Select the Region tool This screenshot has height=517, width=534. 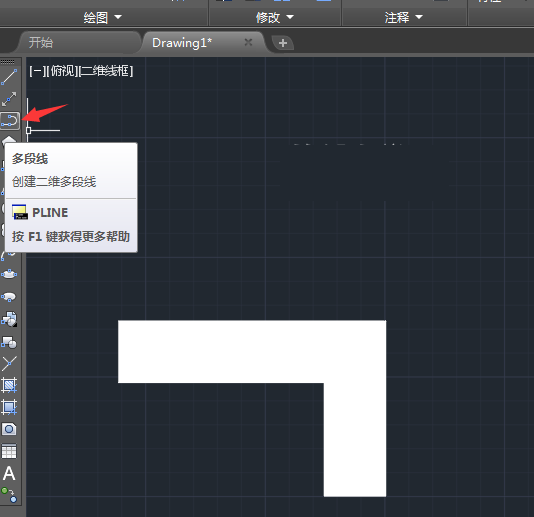point(9,429)
